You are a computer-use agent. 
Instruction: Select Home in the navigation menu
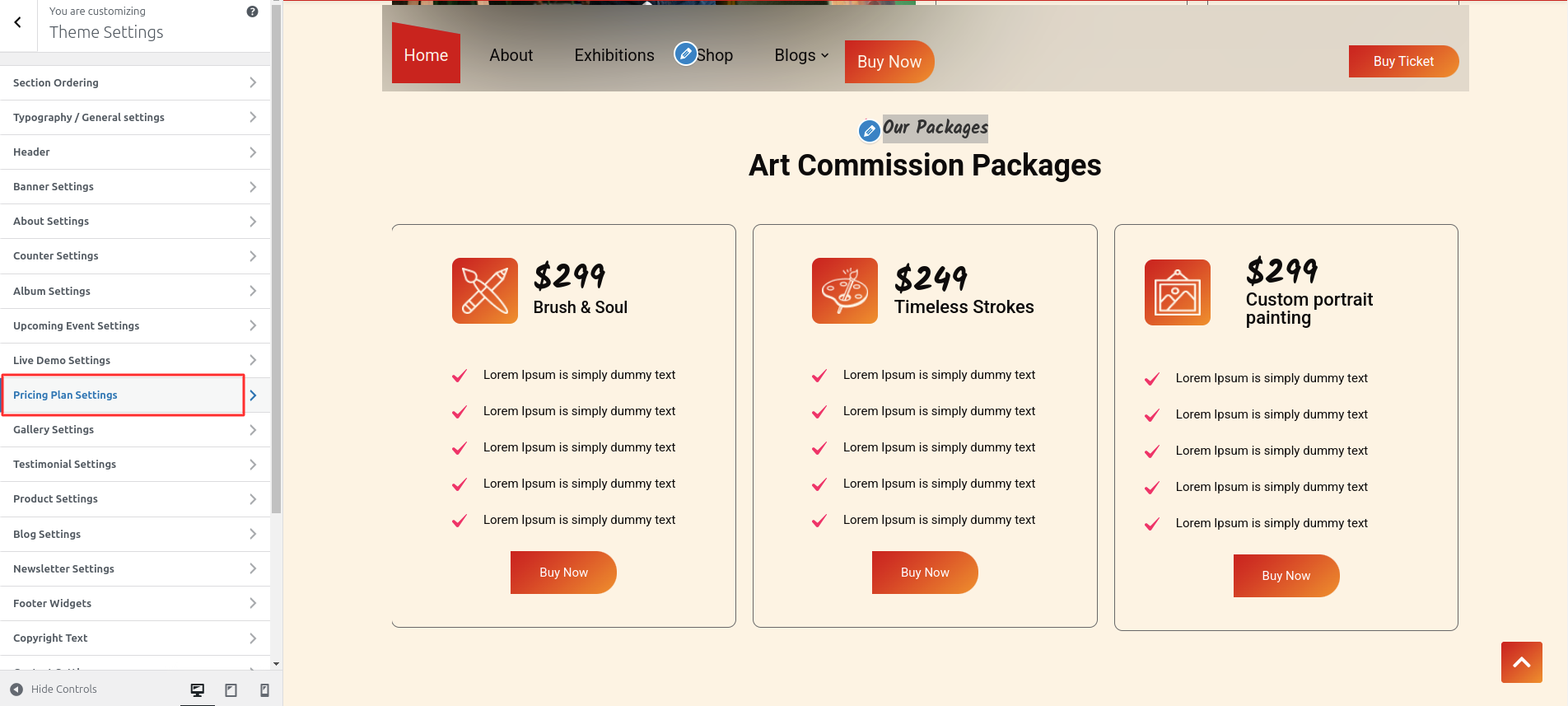[425, 55]
